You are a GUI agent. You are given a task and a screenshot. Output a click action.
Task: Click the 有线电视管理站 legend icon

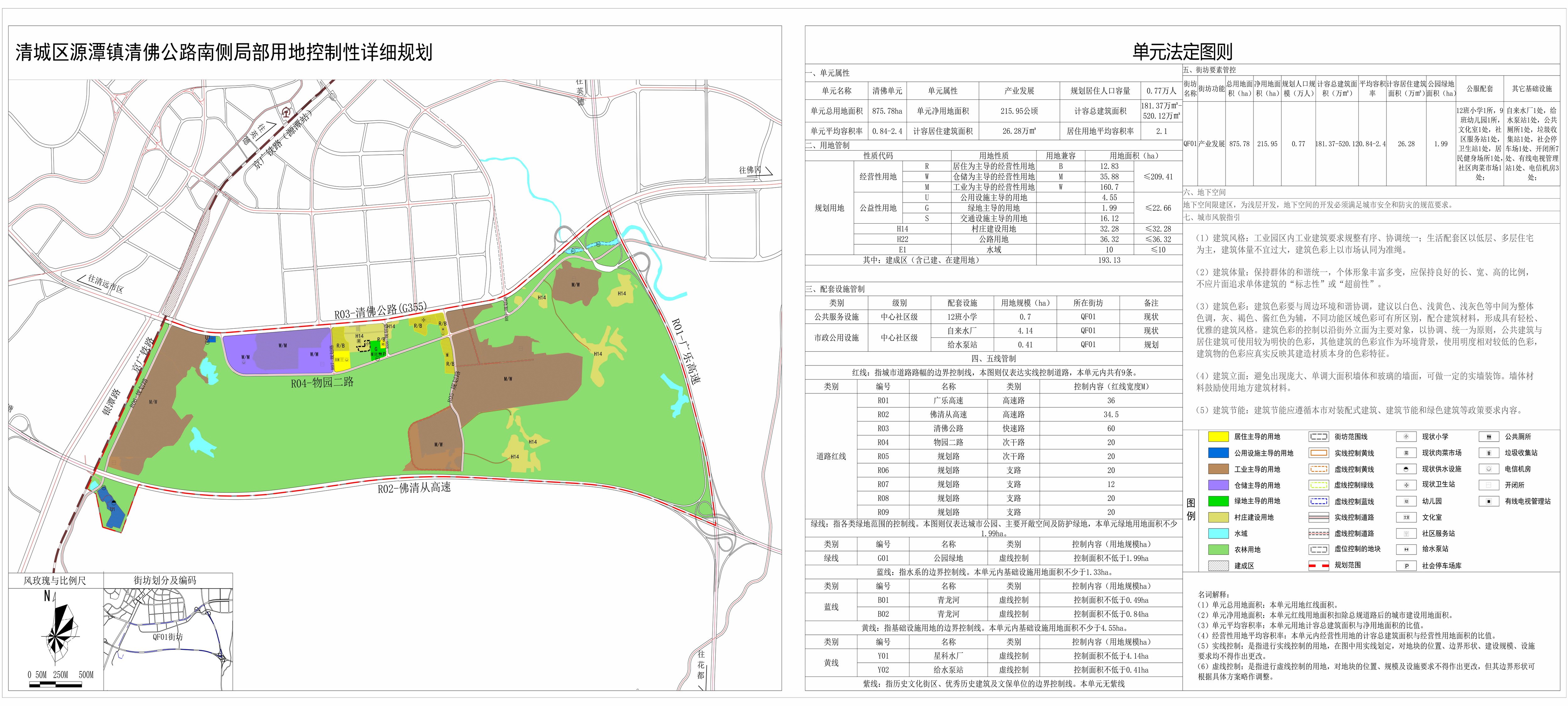[x=1488, y=502]
